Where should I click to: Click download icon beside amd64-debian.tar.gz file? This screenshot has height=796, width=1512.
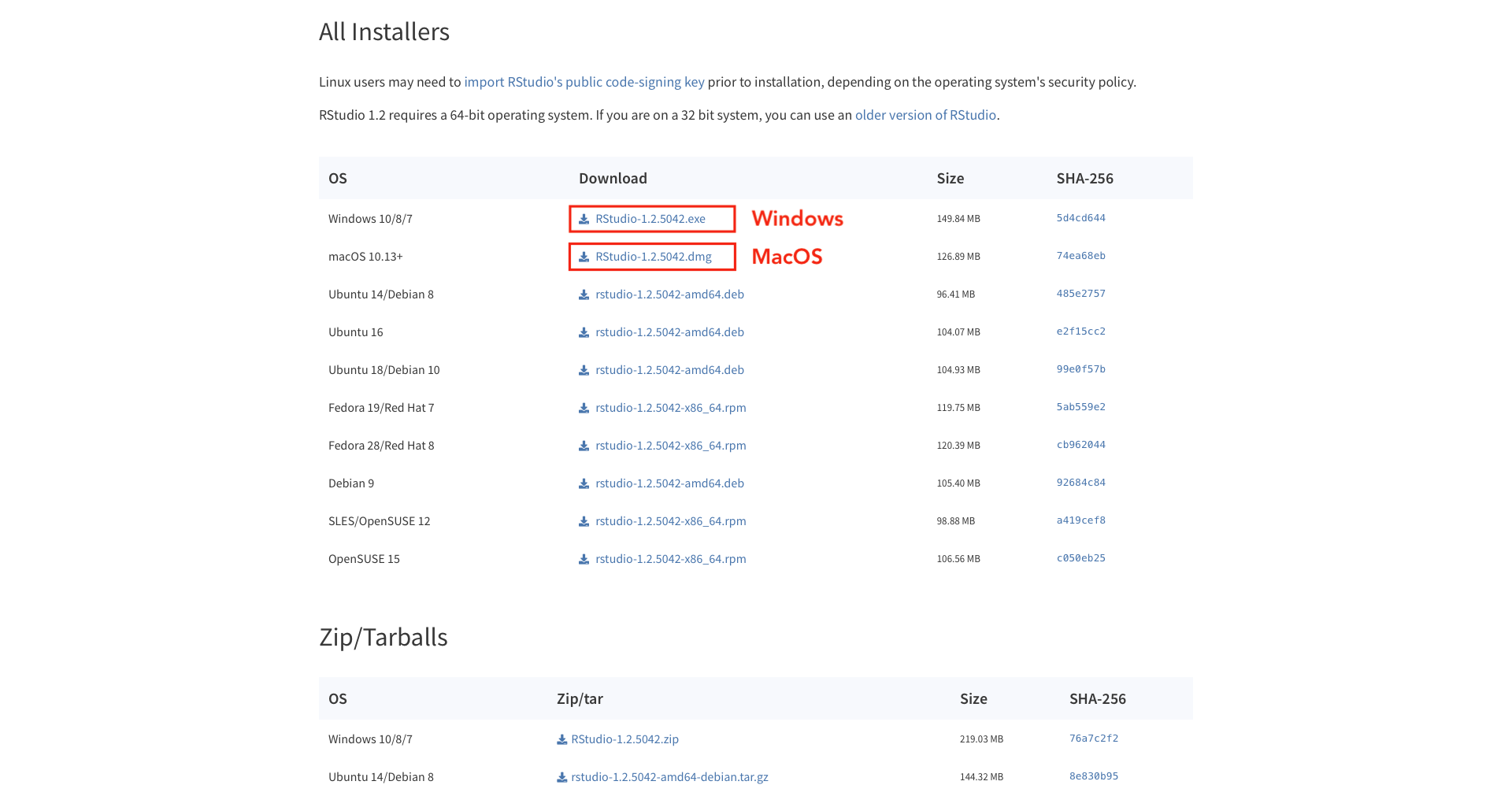coord(561,777)
